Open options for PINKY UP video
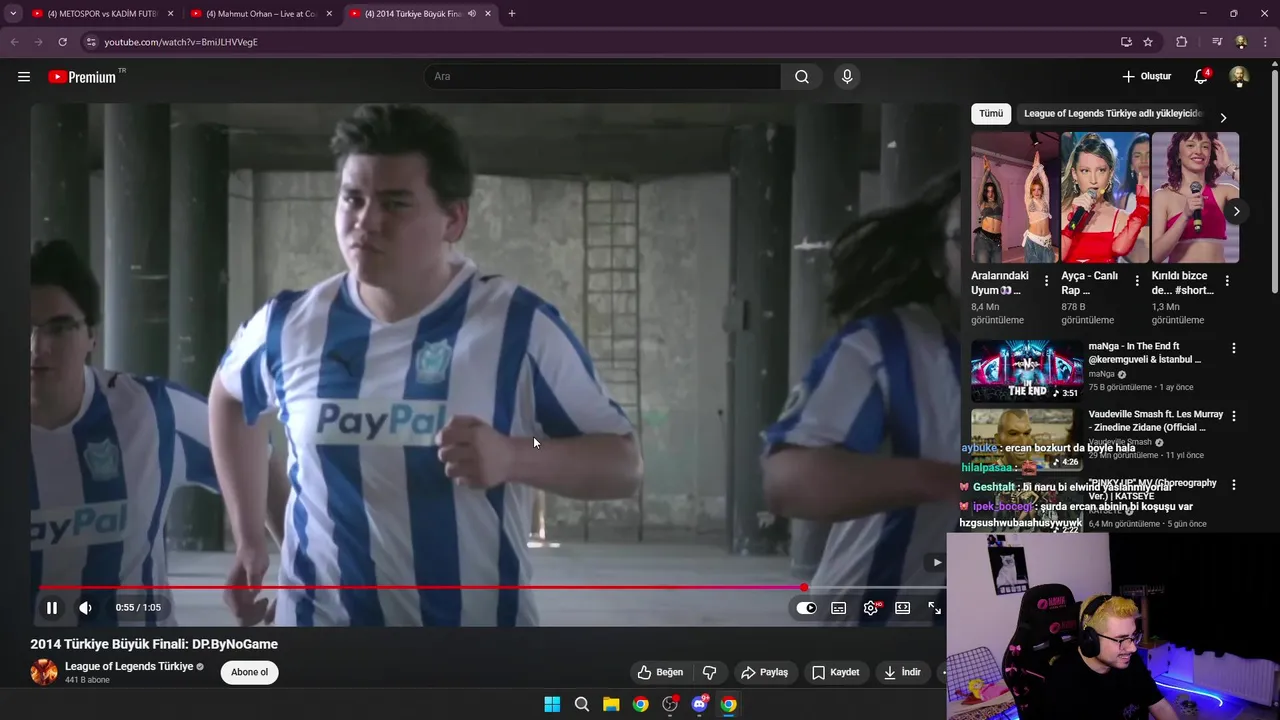 1233,484
